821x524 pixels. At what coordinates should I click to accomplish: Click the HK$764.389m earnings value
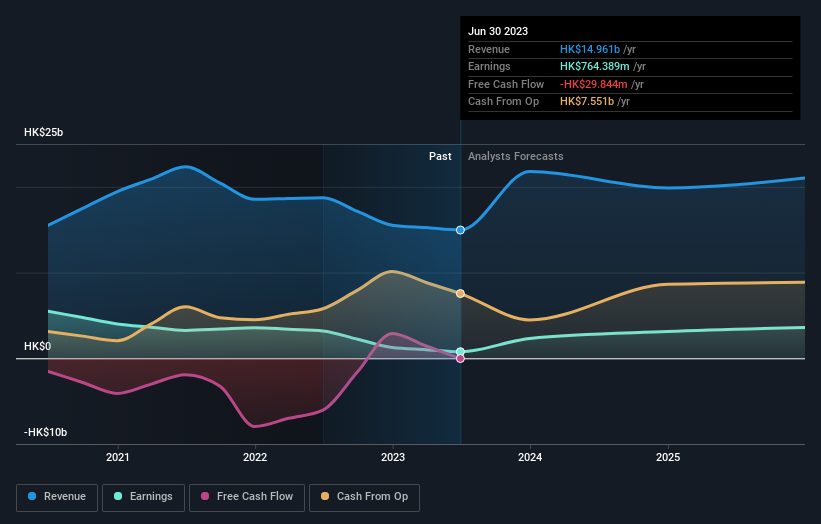[x=595, y=66]
